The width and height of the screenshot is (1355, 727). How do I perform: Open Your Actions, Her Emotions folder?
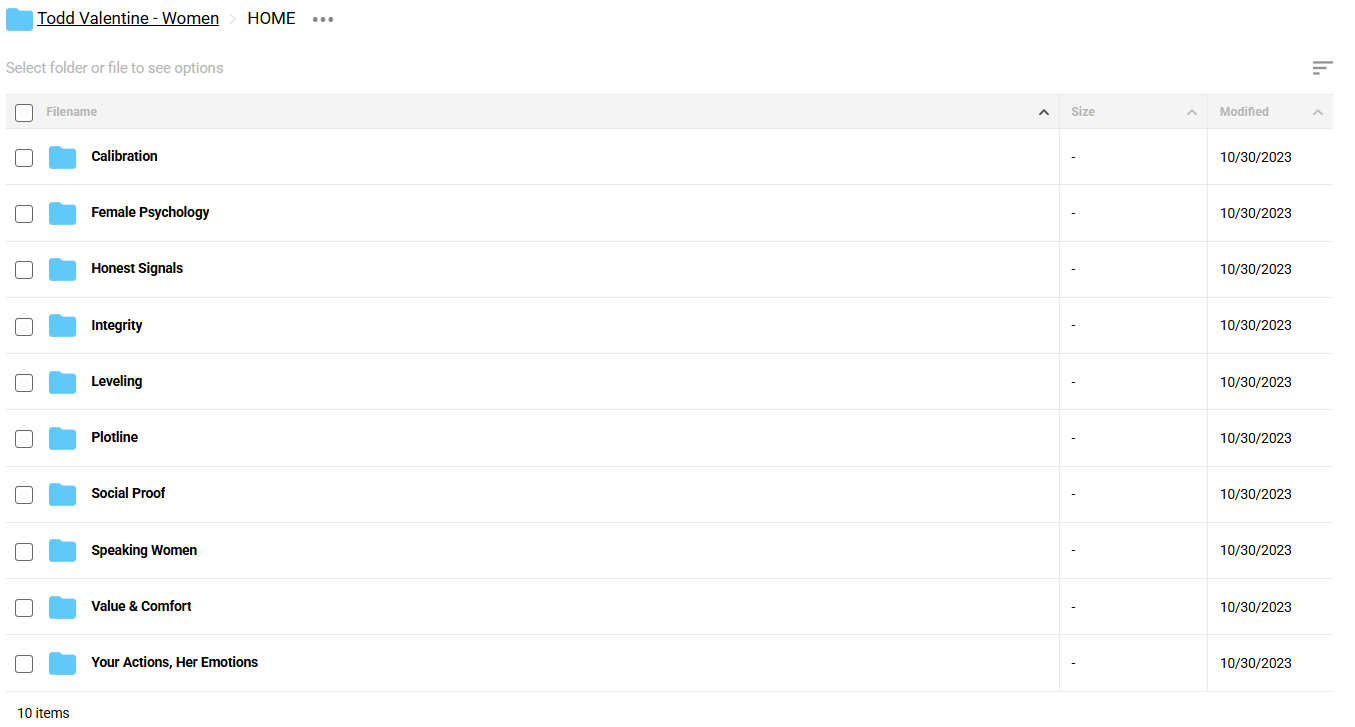(175, 662)
